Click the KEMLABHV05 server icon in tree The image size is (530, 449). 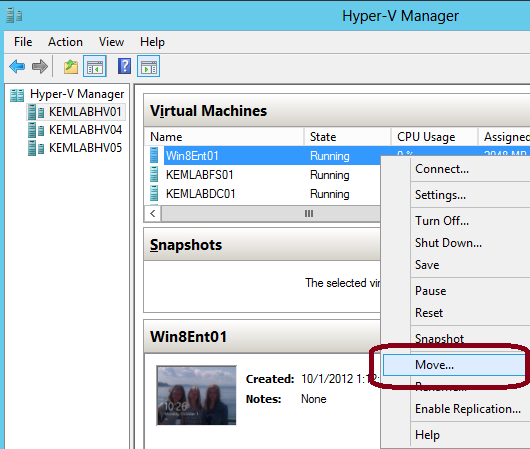[36, 148]
